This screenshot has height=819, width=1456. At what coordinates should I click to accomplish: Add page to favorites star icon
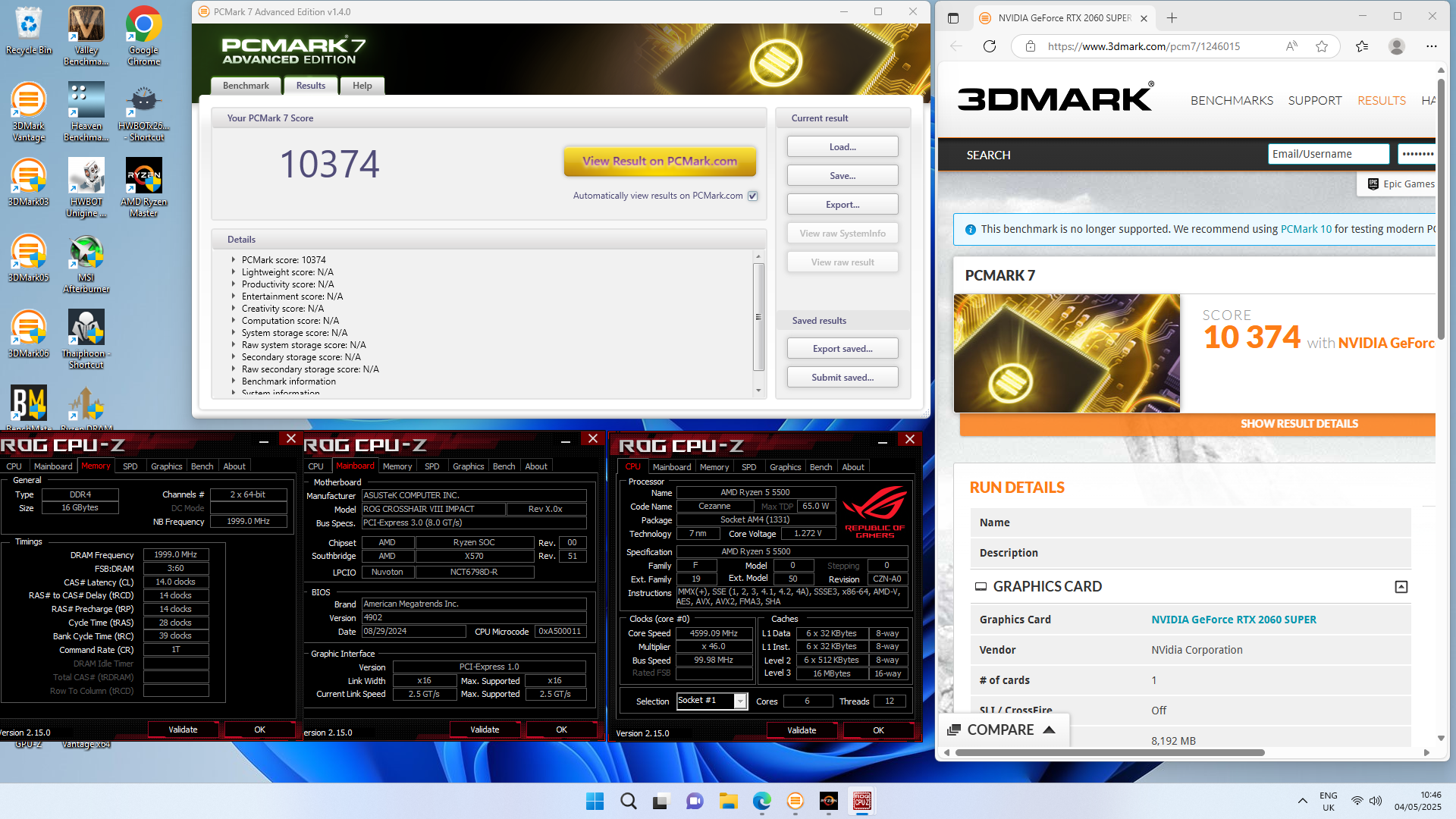(1322, 46)
